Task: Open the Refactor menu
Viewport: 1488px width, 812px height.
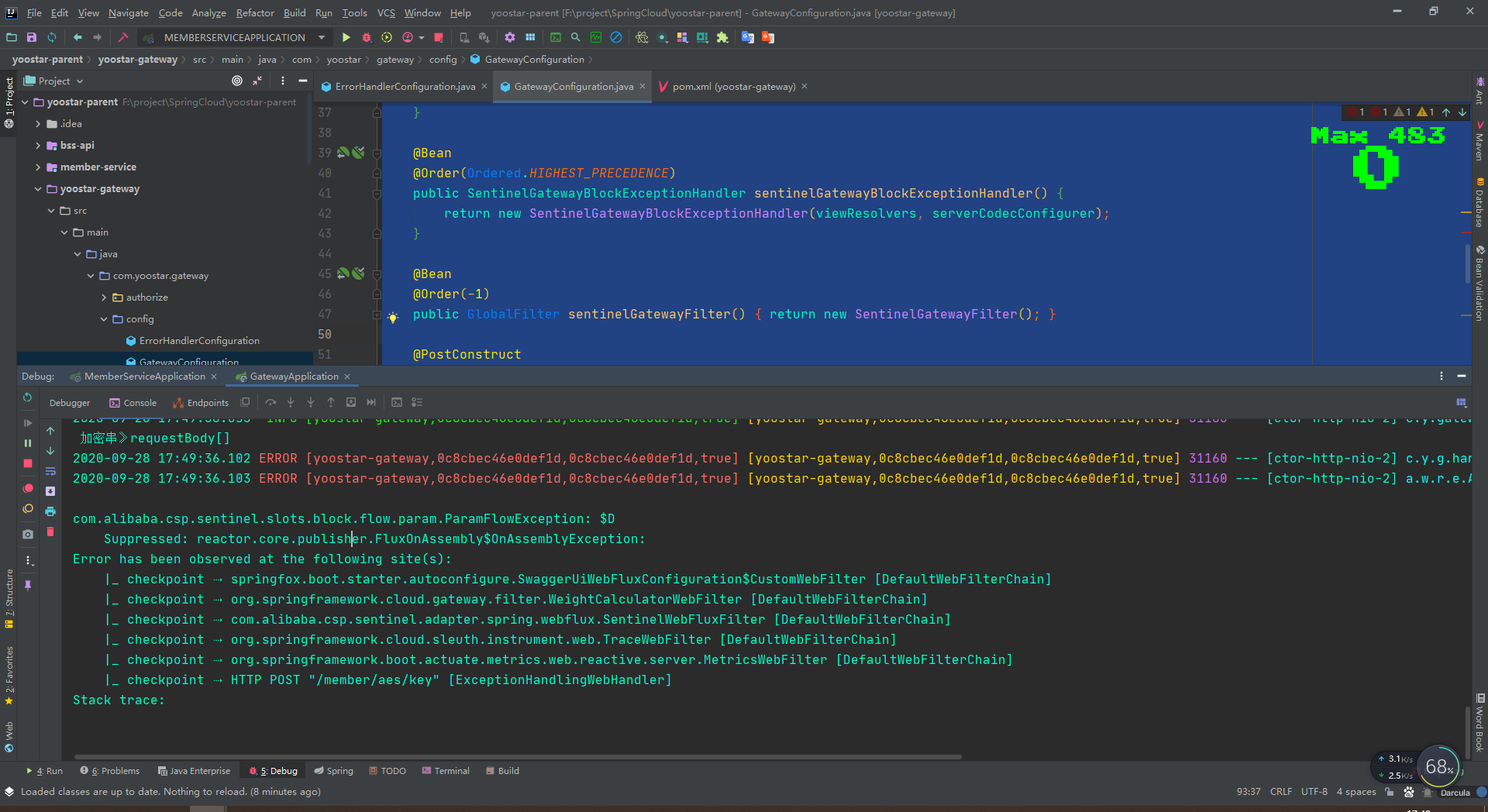Action: pos(255,12)
